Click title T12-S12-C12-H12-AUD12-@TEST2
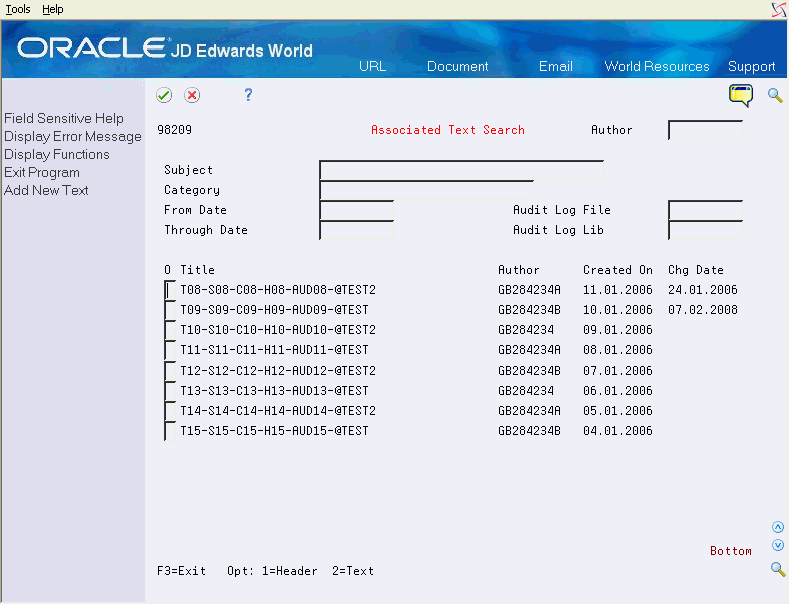The image size is (789, 604). point(278,371)
